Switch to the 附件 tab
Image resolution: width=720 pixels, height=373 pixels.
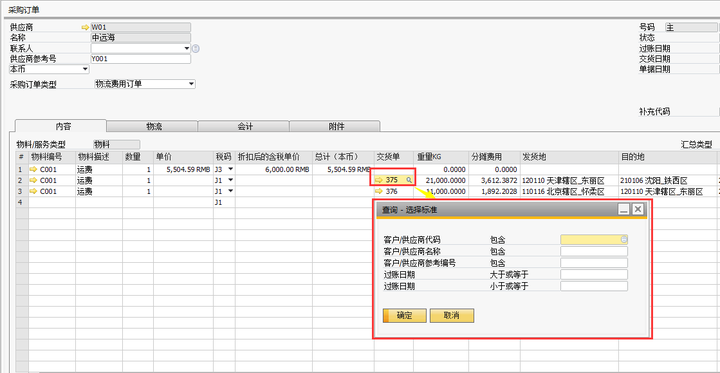pyautogui.click(x=335, y=126)
